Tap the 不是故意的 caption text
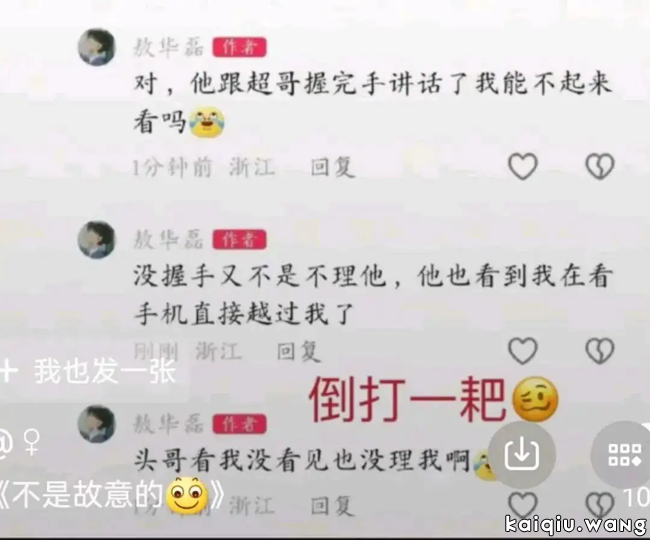The width and height of the screenshot is (650, 540). (87, 494)
